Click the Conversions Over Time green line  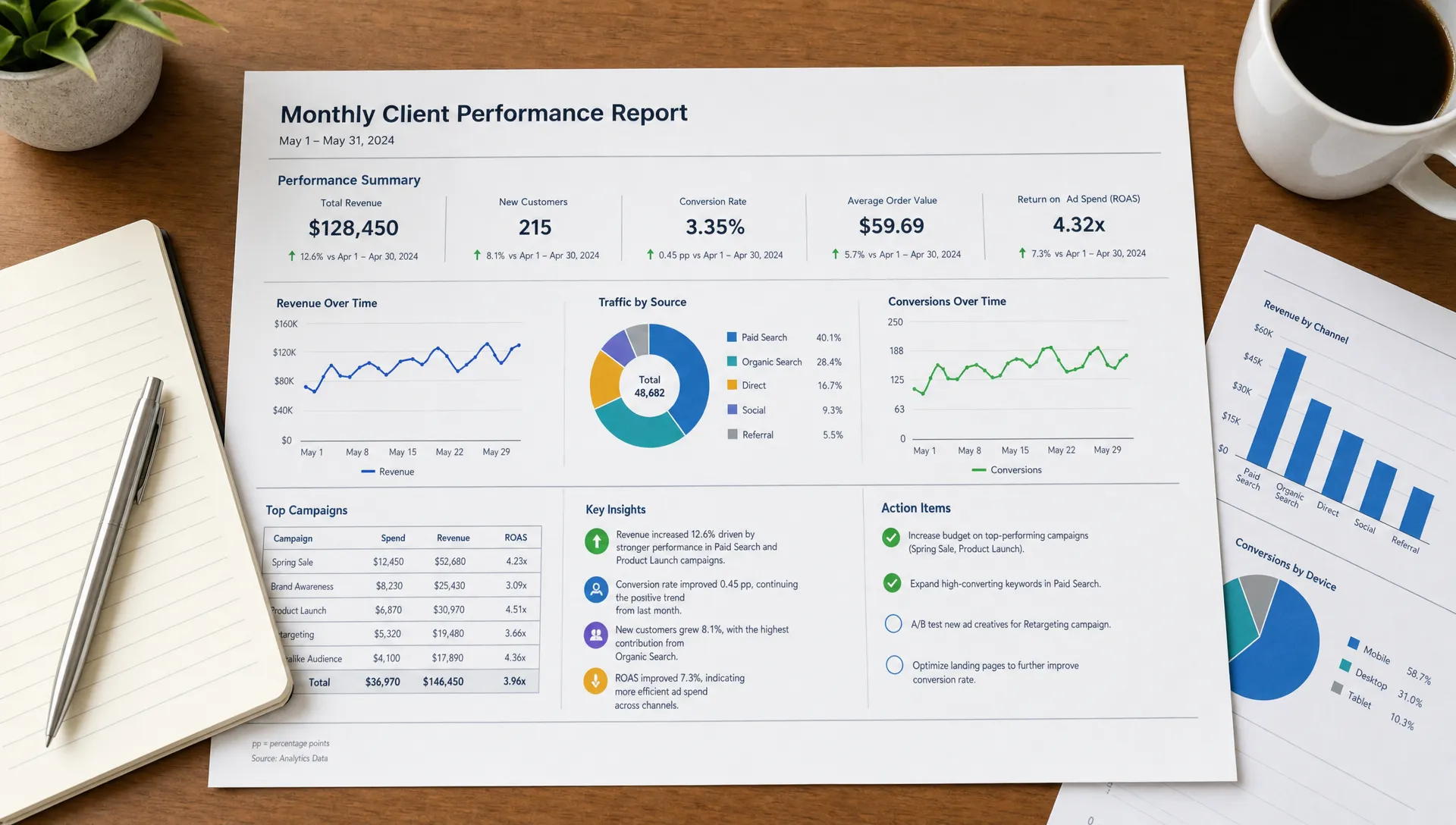1020,369
